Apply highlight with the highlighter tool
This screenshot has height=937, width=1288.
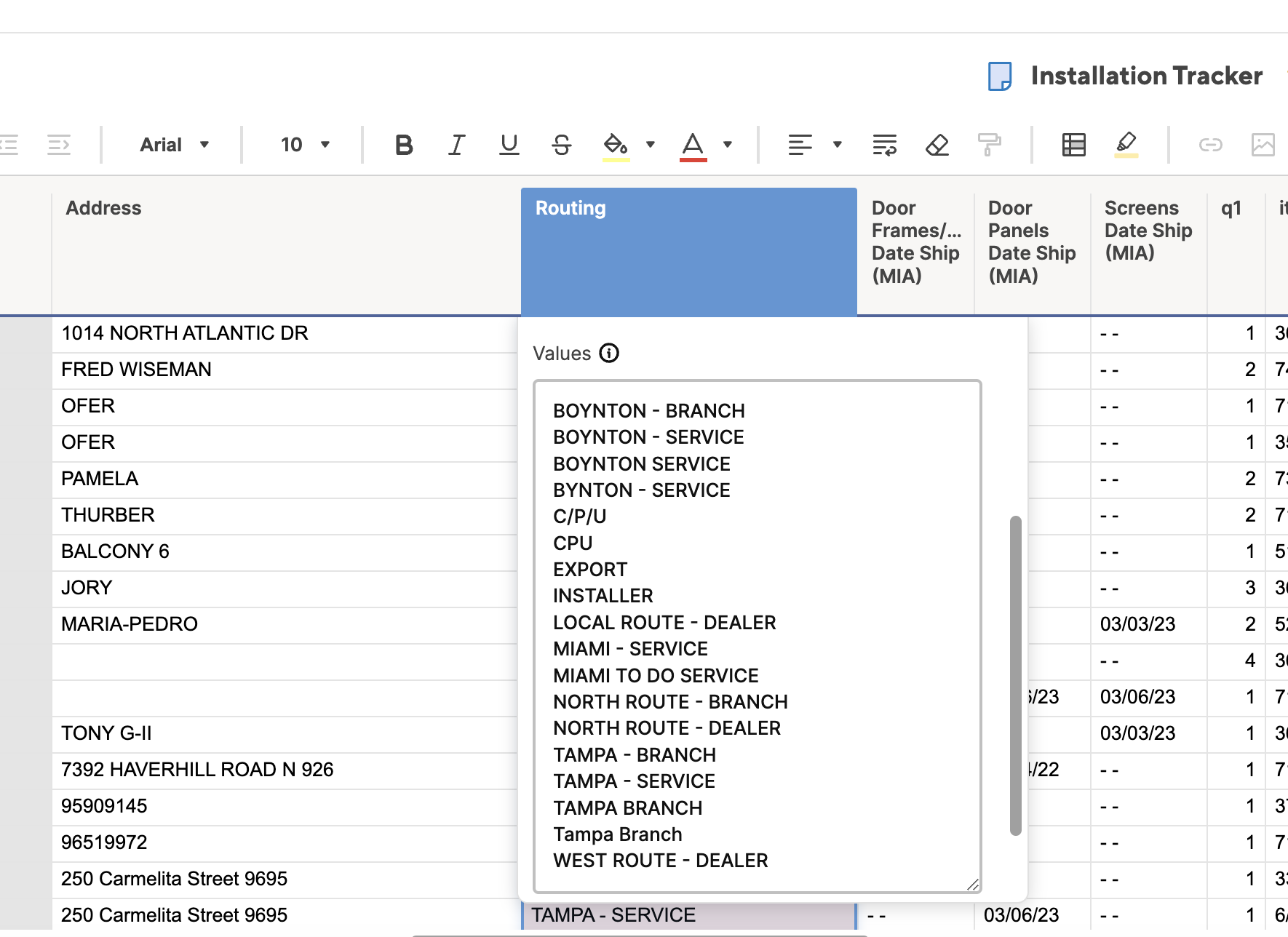coord(1126,145)
